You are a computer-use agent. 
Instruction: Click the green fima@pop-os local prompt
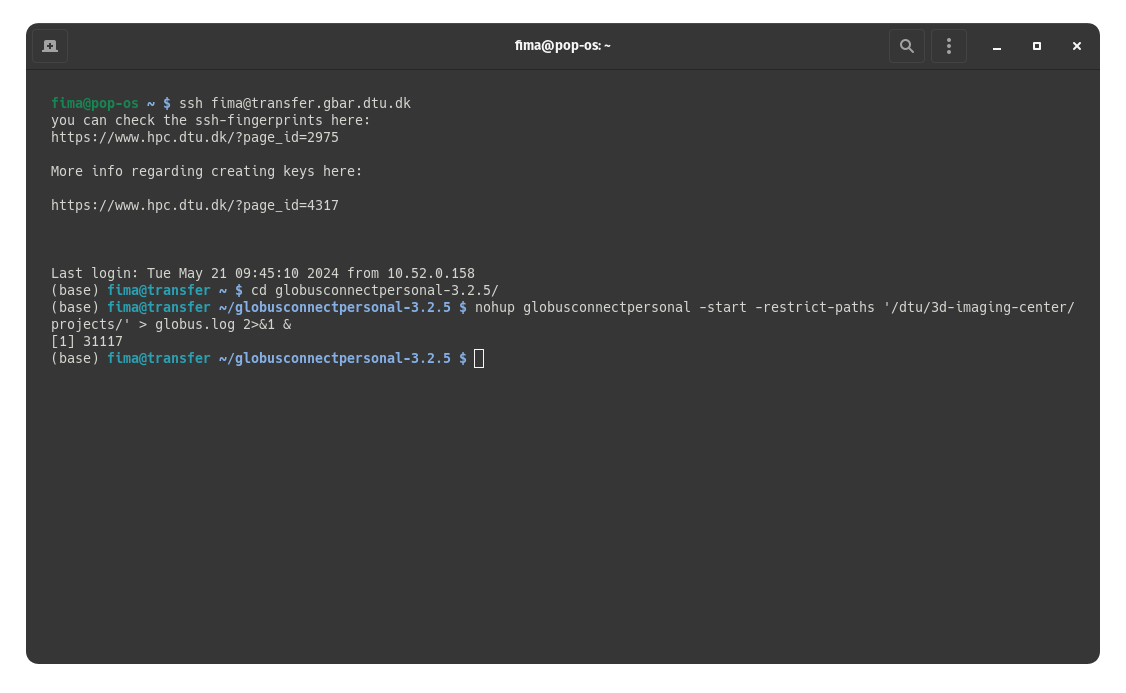click(95, 103)
